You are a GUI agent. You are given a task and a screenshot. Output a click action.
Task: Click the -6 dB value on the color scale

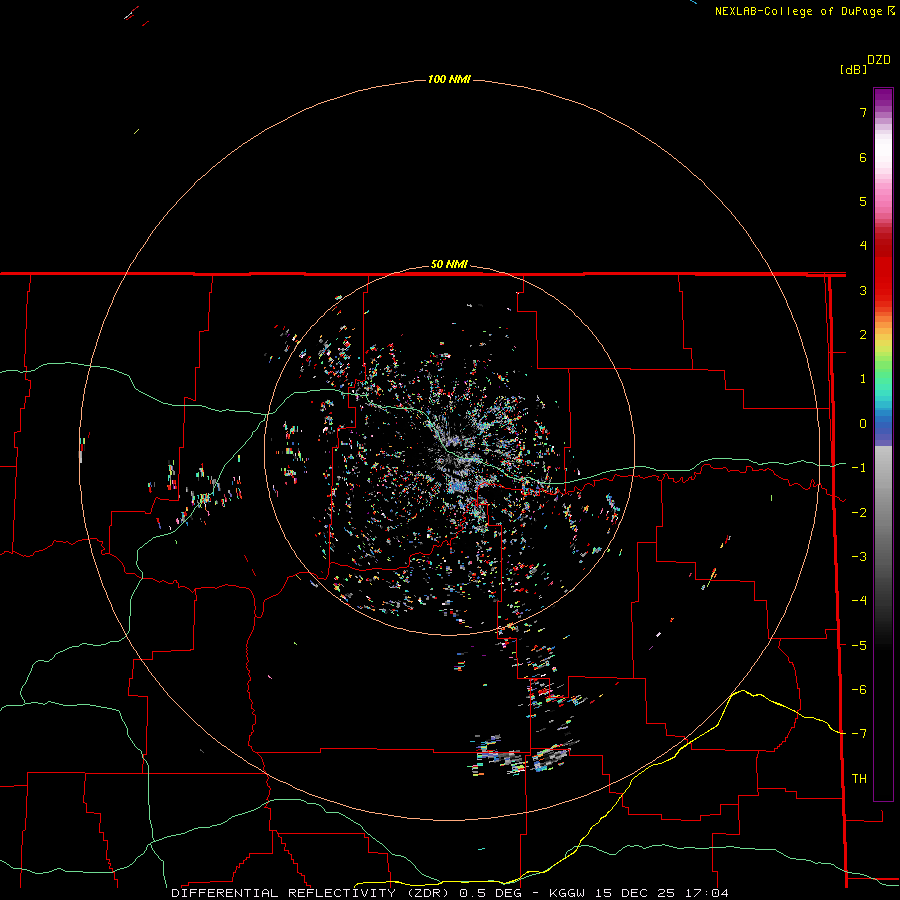pyautogui.click(x=859, y=690)
